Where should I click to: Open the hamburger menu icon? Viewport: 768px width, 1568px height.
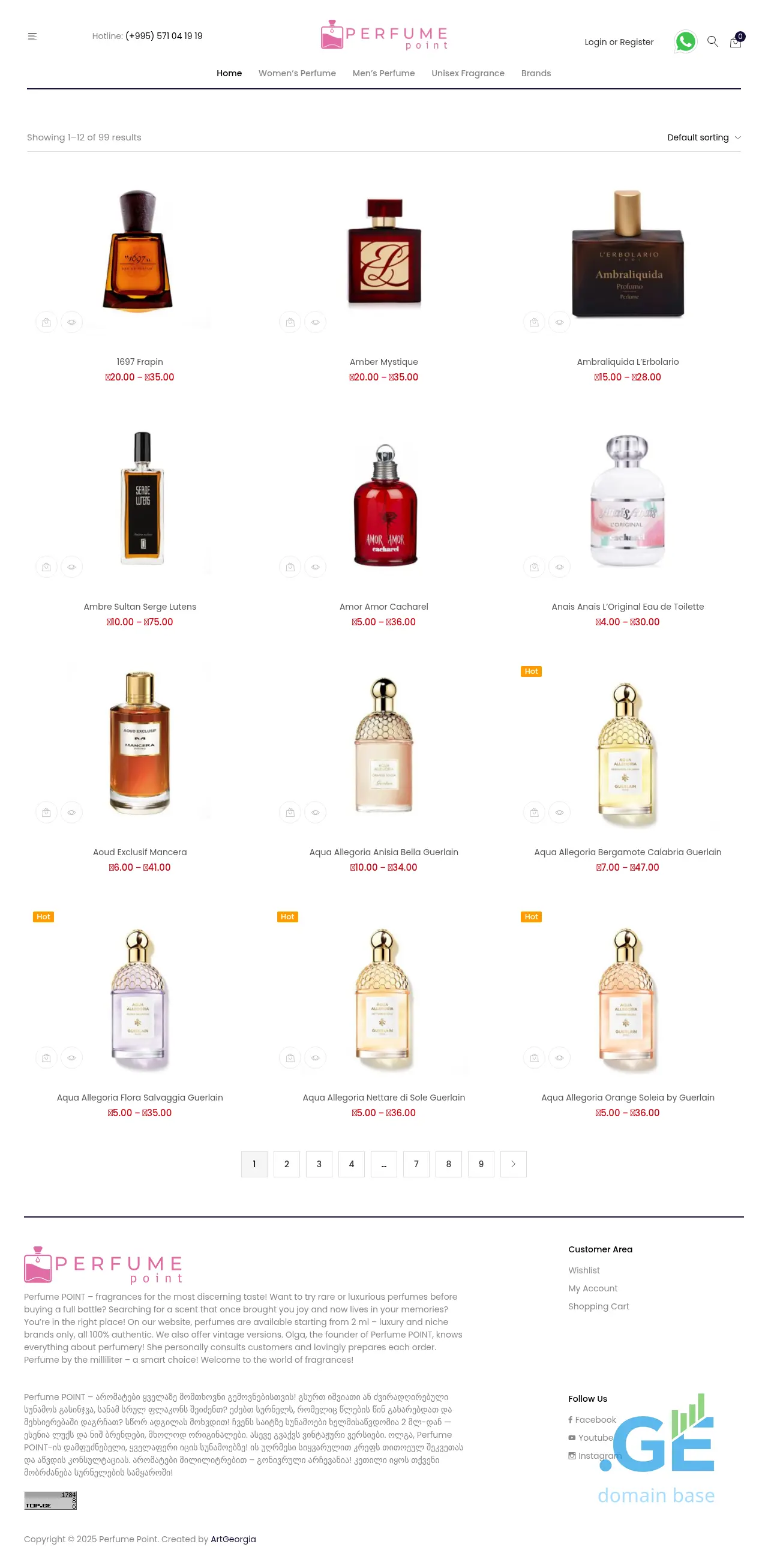(32, 37)
